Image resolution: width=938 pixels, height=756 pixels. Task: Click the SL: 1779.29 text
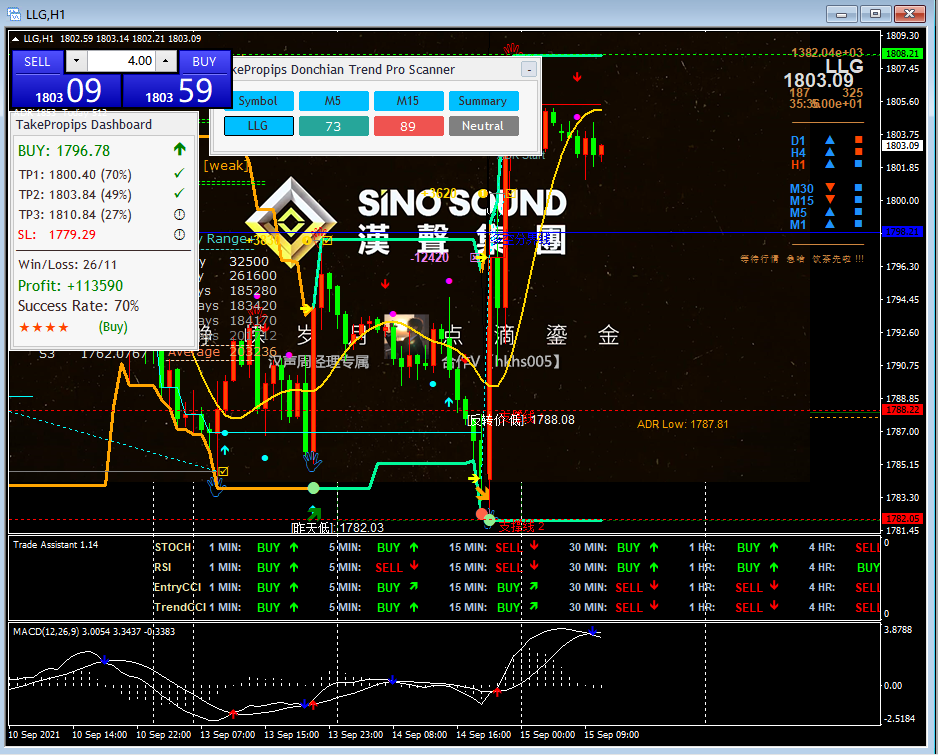(x=57, y=234)
